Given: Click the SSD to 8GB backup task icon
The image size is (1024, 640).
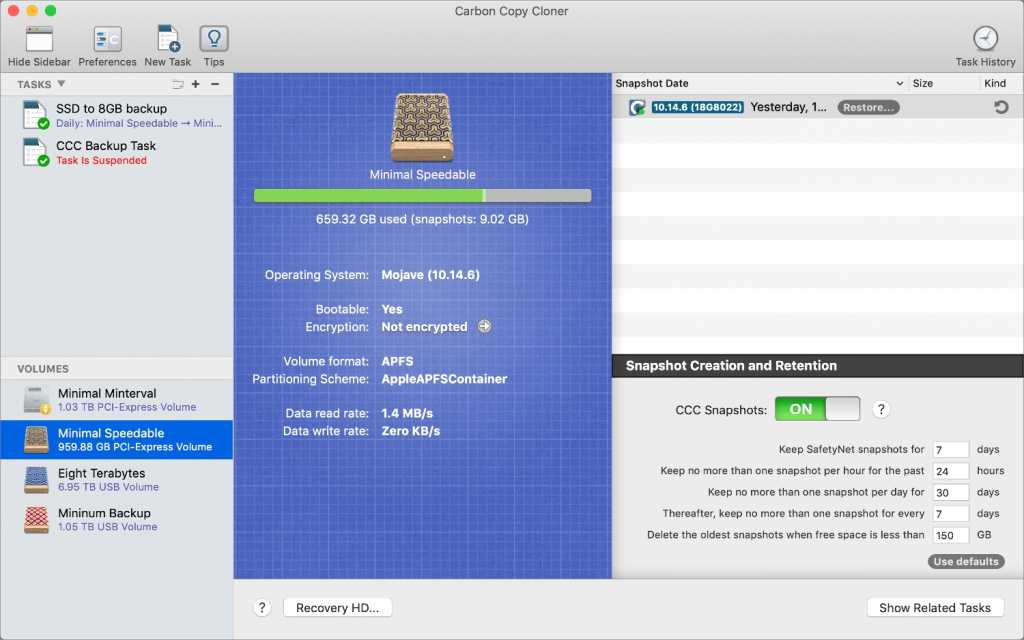Looking at the screenshot, I should coord(35,115).
